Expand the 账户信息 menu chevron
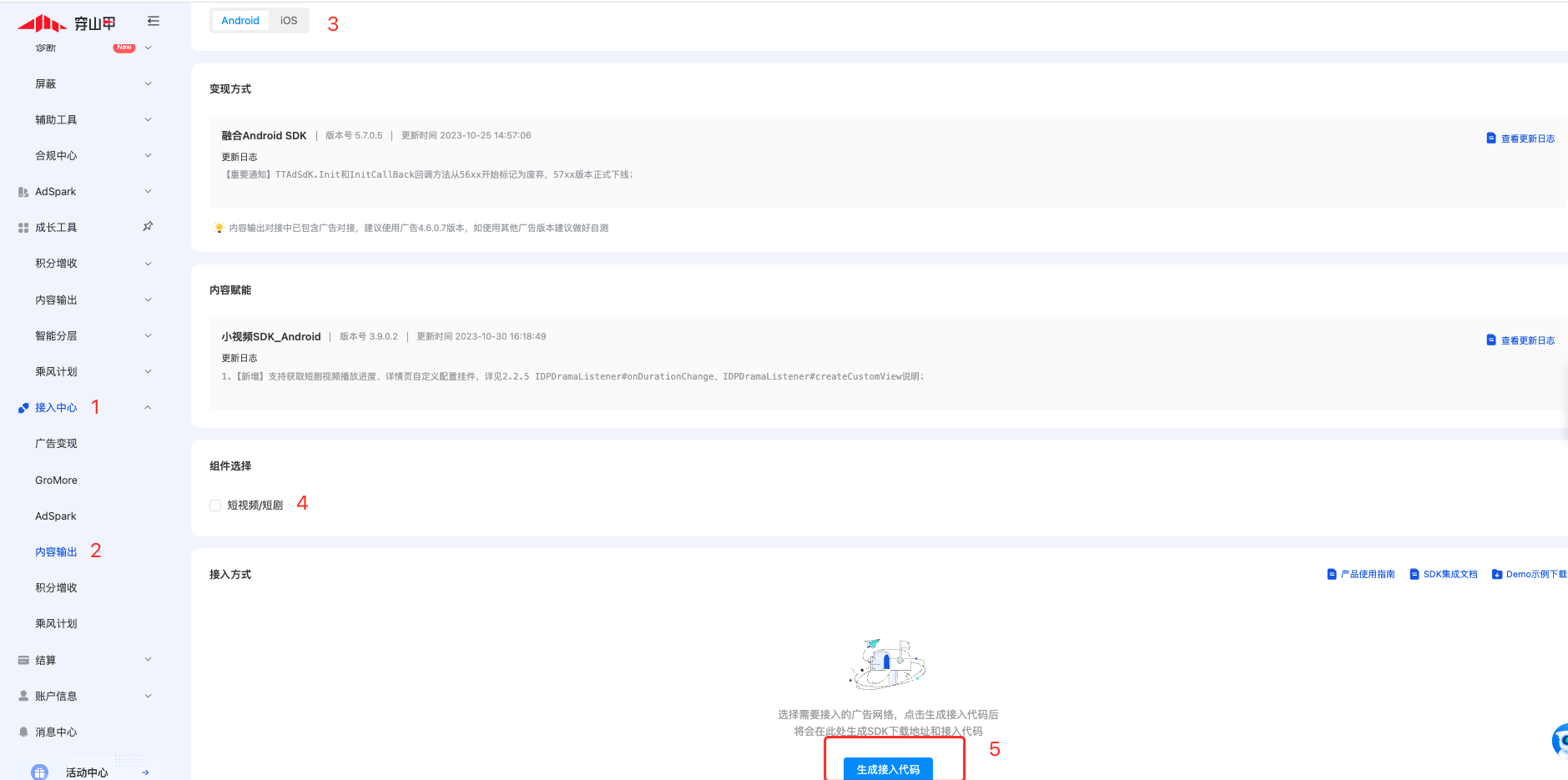This screenshot has width=1568, height=780. pos(149,696)
